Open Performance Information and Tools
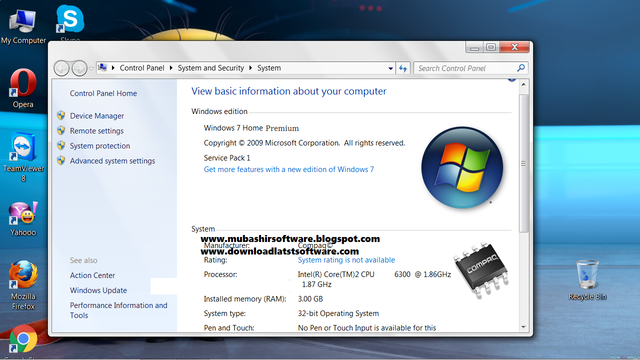 point(118,310)
